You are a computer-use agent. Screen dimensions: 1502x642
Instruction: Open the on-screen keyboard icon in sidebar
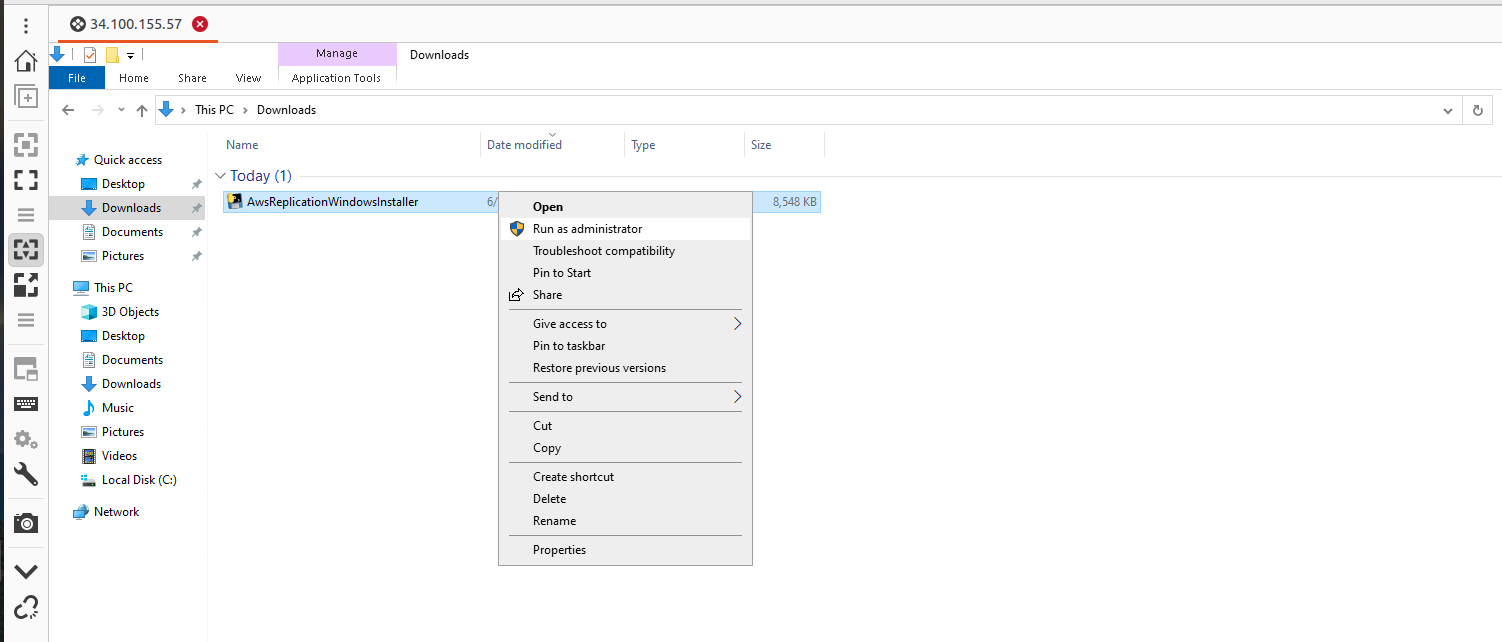(x=26, y=404)
